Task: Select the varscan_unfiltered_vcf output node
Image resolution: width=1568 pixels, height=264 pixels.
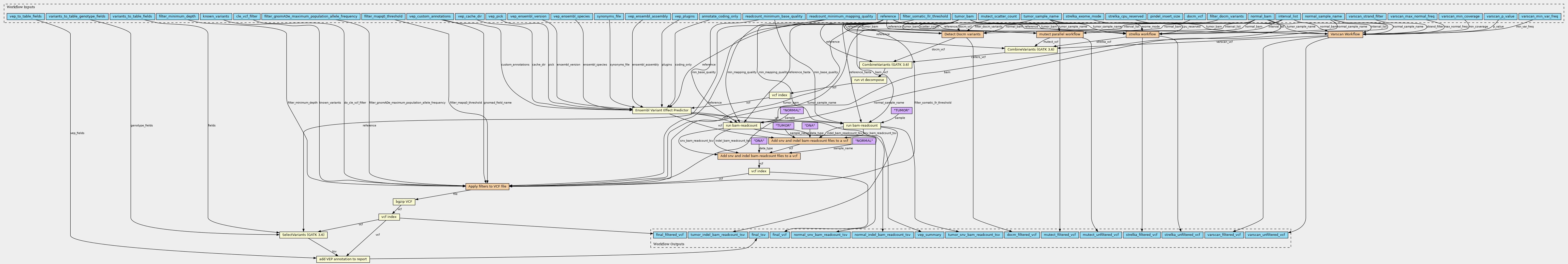Action: click(1266, 235)
